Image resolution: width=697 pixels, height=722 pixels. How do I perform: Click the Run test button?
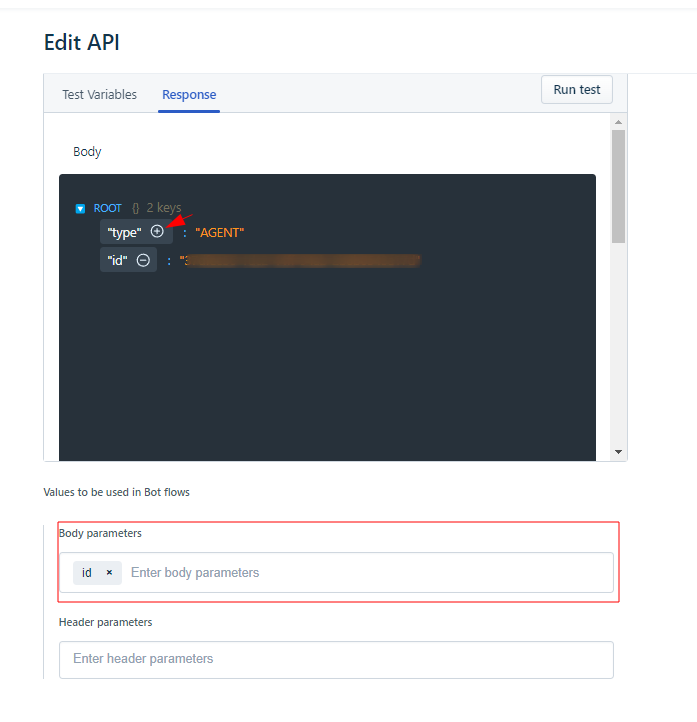point(576,89)
